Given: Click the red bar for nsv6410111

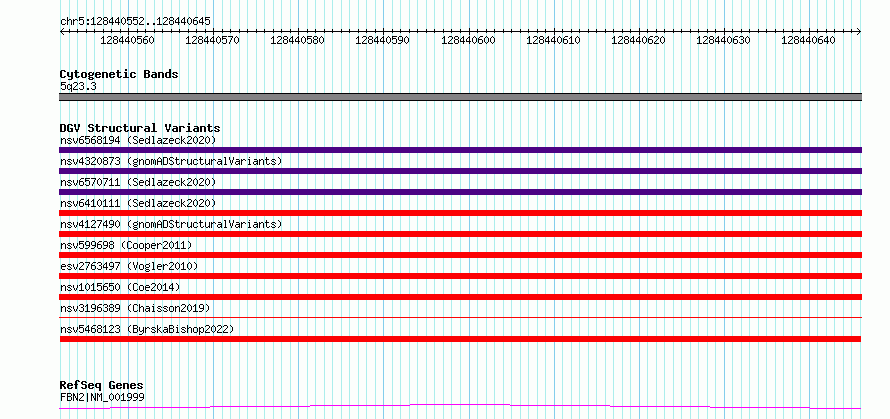Looking at the screenshot, I should tap(460, 213).
